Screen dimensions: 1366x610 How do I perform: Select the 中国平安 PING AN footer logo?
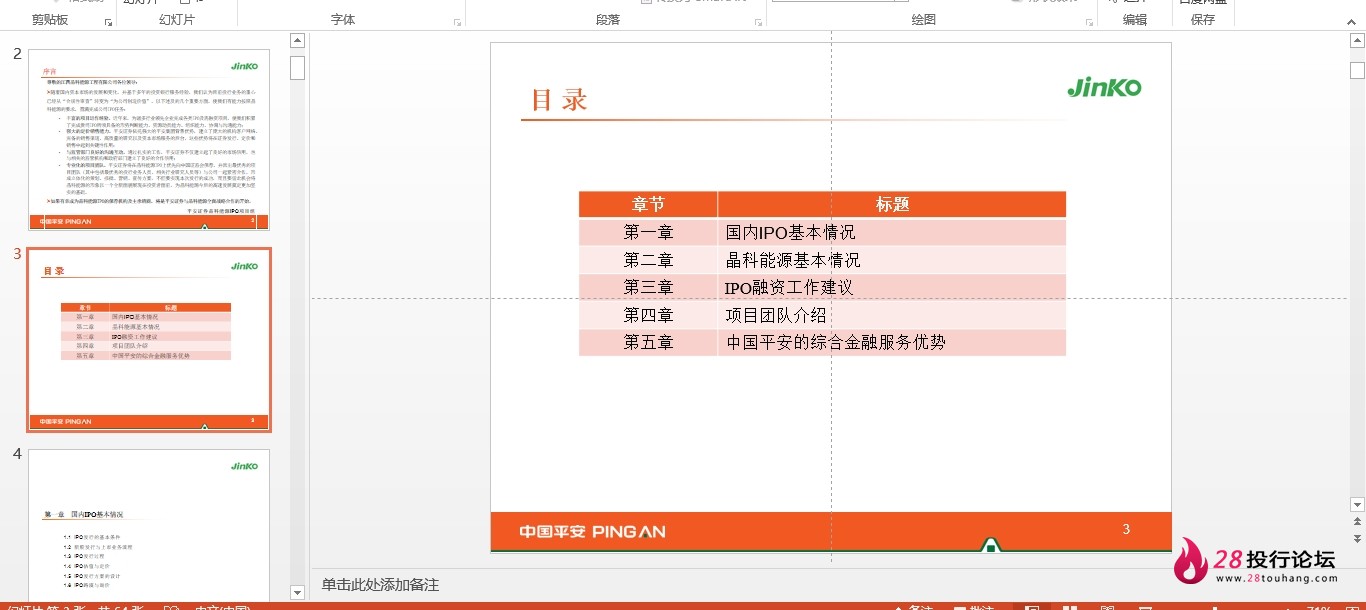(x=592, y=532)
